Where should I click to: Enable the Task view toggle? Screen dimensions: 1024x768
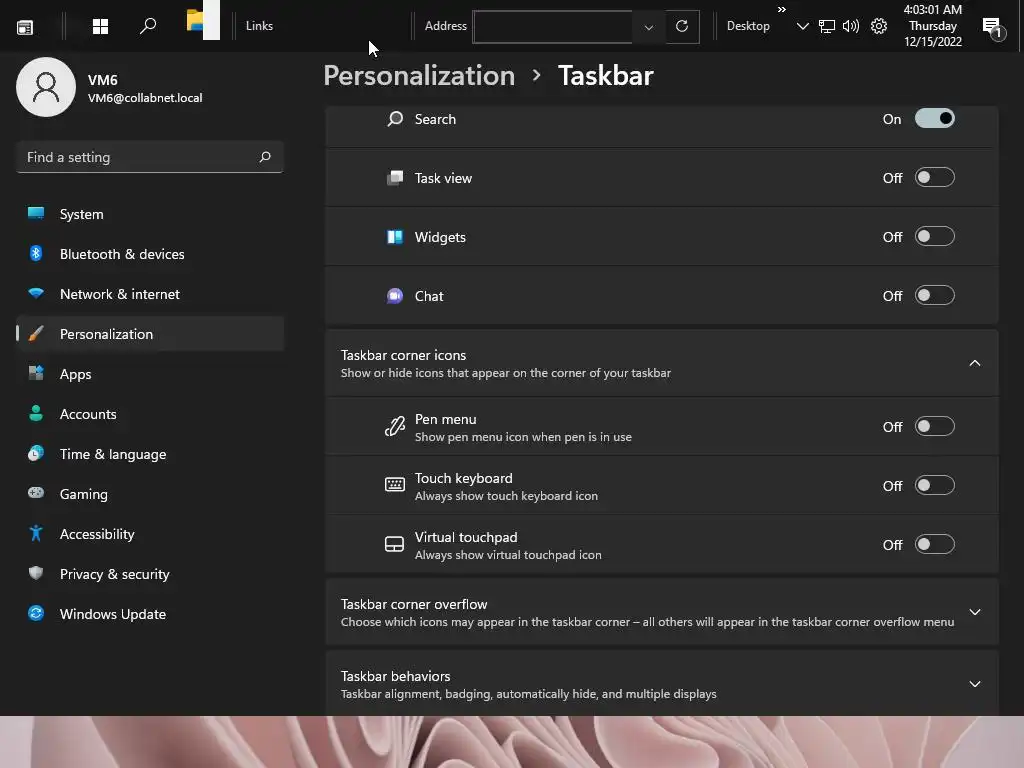click(935, 177)
